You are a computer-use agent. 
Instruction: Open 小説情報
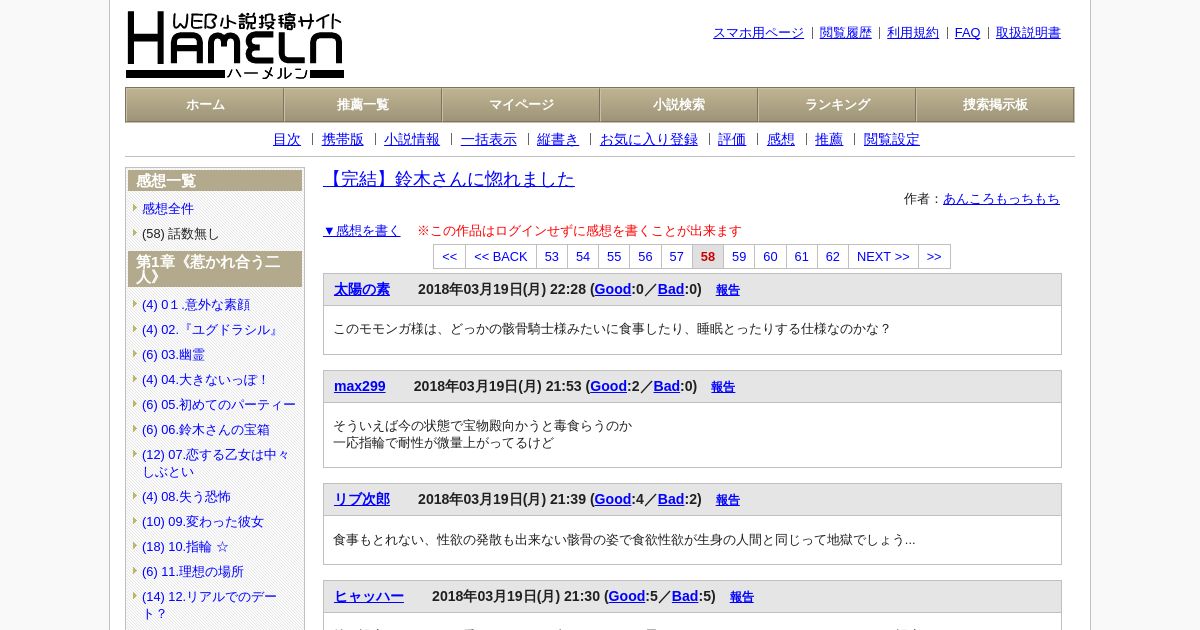(x=412, y=140)
